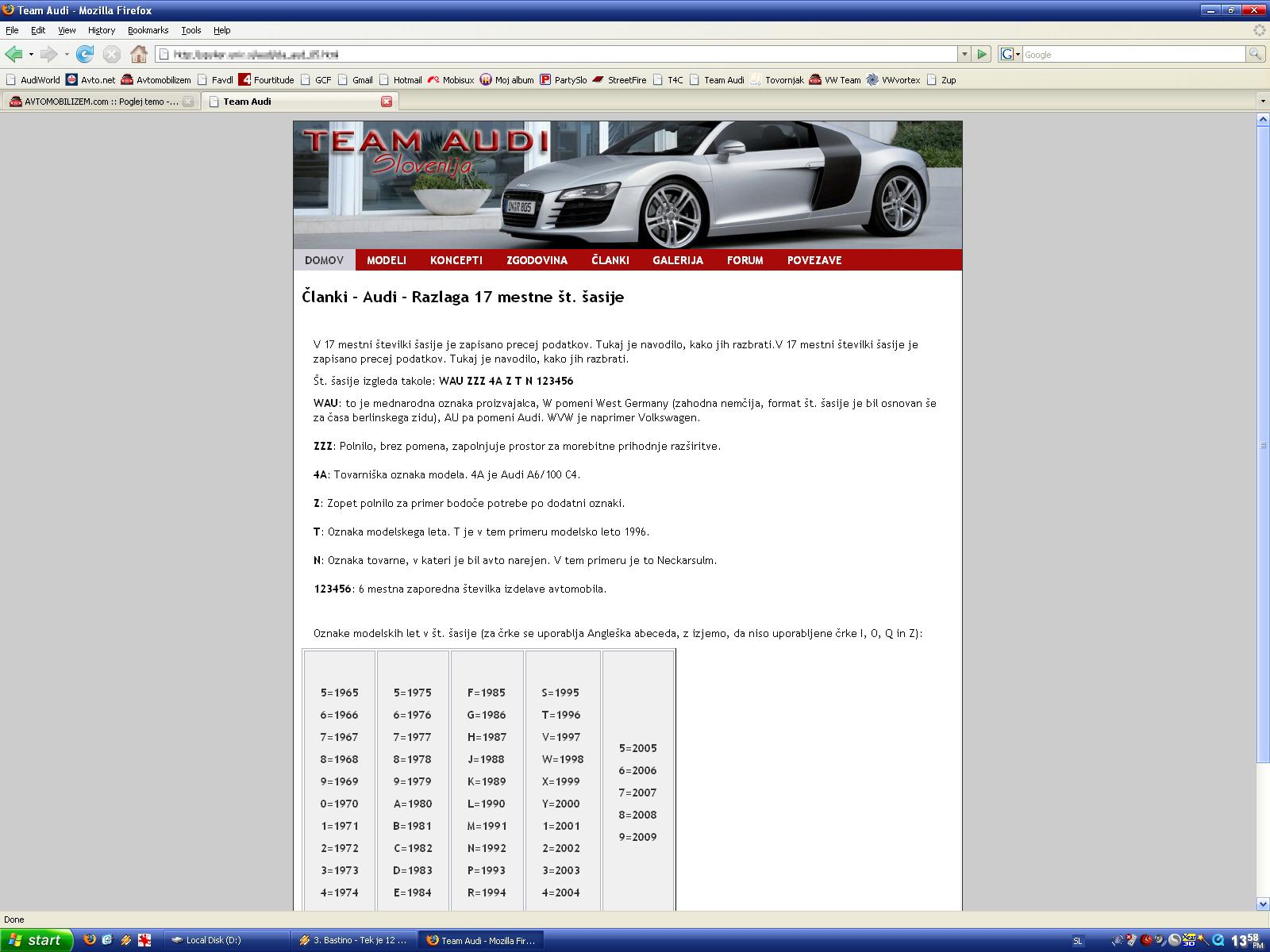Switch to Winamp Bastino taskbar item
This screenshot has width=1270, height=952.
pos(354,940)
